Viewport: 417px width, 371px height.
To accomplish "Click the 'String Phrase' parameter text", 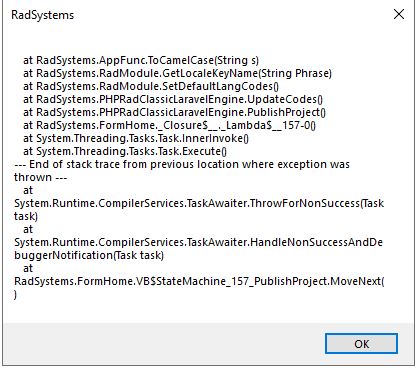I will [x=296, y=73].
